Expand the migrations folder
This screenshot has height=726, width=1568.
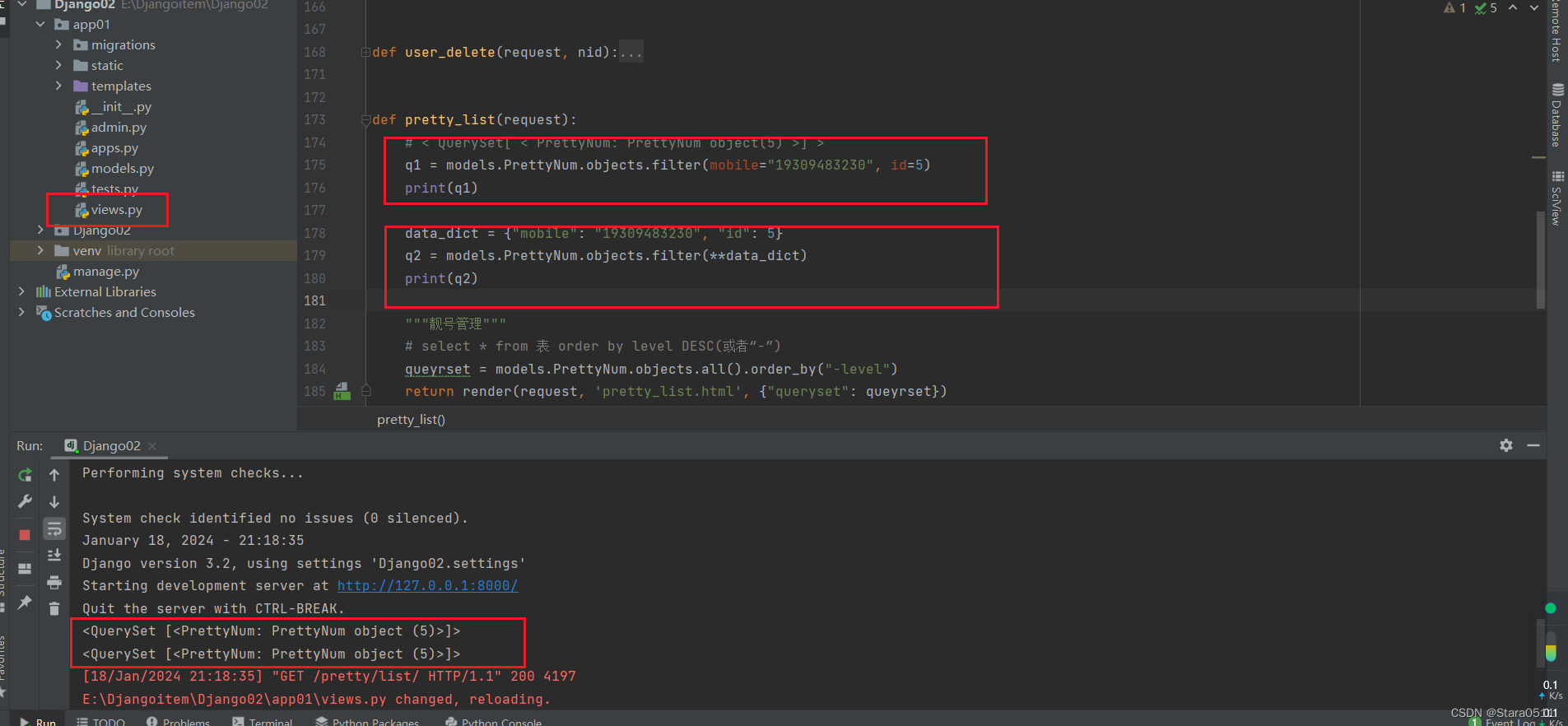coord(58,44)
